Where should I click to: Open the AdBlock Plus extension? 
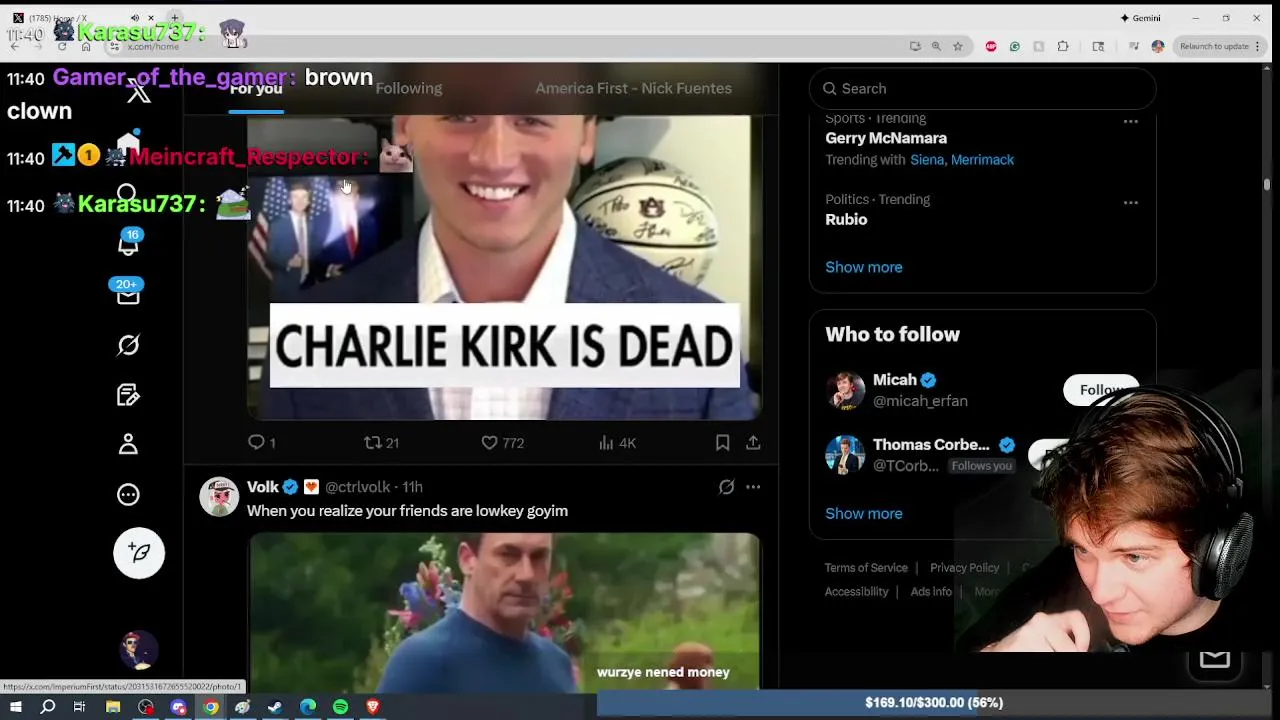click(x=991, y=46)
